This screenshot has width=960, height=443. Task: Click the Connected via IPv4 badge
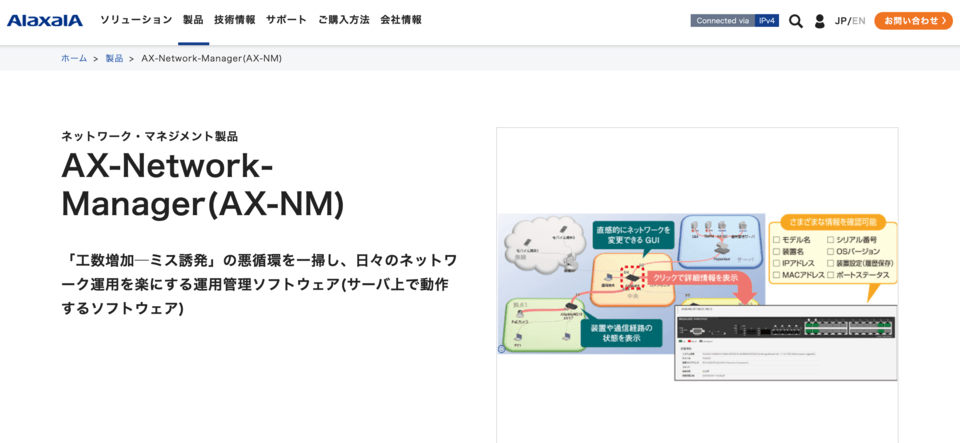734,20
